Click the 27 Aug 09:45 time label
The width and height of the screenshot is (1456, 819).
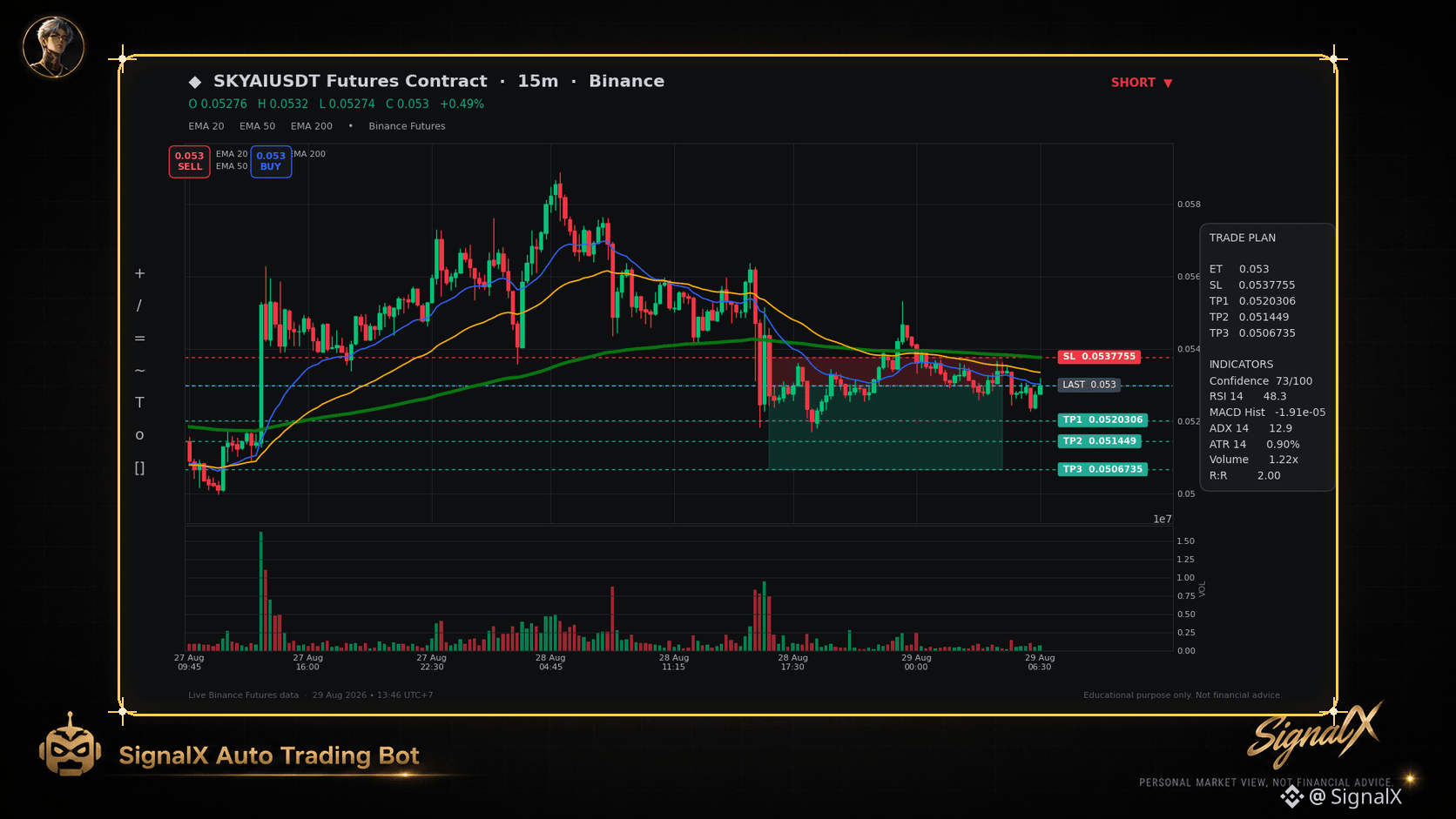coord(189,662)
